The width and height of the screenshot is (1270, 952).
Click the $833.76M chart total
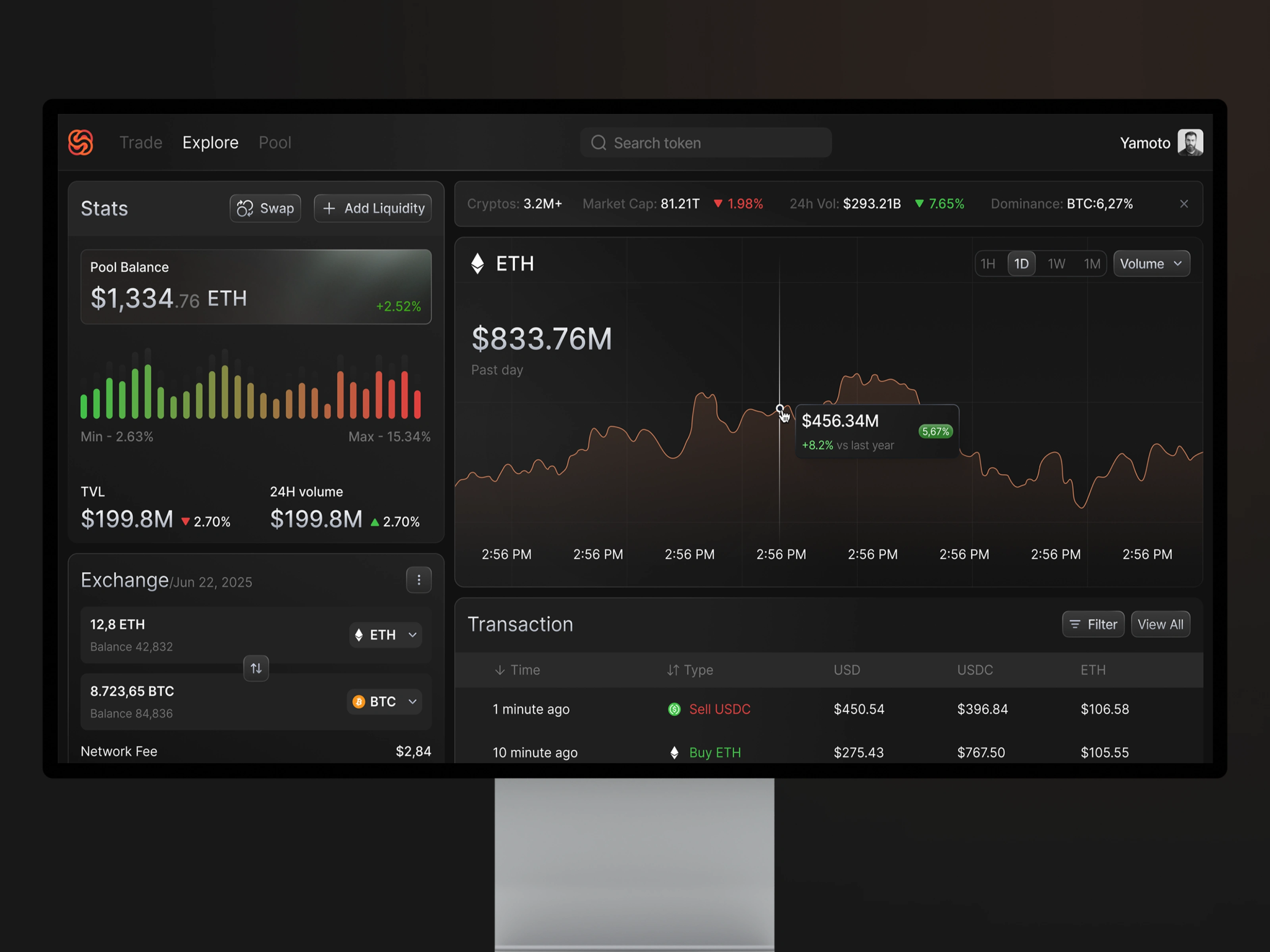541,339
